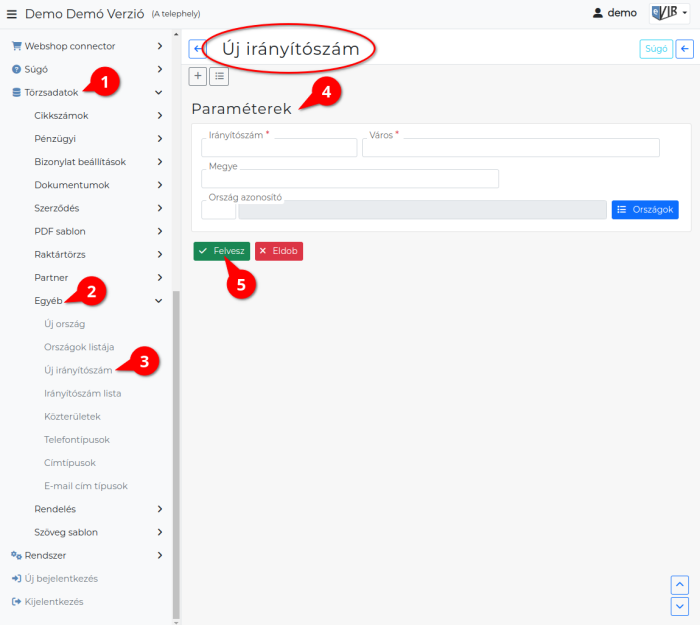700x625 pixels.
Task: Expand the Rendszer menu
Action: pos(160,555)
